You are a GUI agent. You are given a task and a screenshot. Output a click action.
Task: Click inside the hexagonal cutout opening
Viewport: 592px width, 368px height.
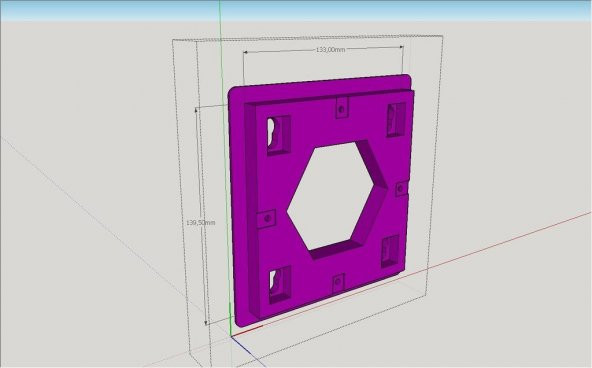point(327,196)
